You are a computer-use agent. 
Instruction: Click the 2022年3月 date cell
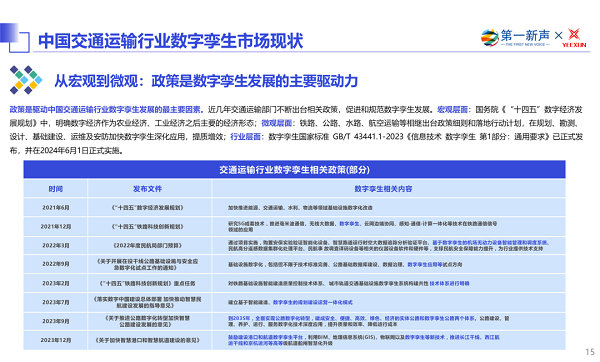[x=56, y=245]
